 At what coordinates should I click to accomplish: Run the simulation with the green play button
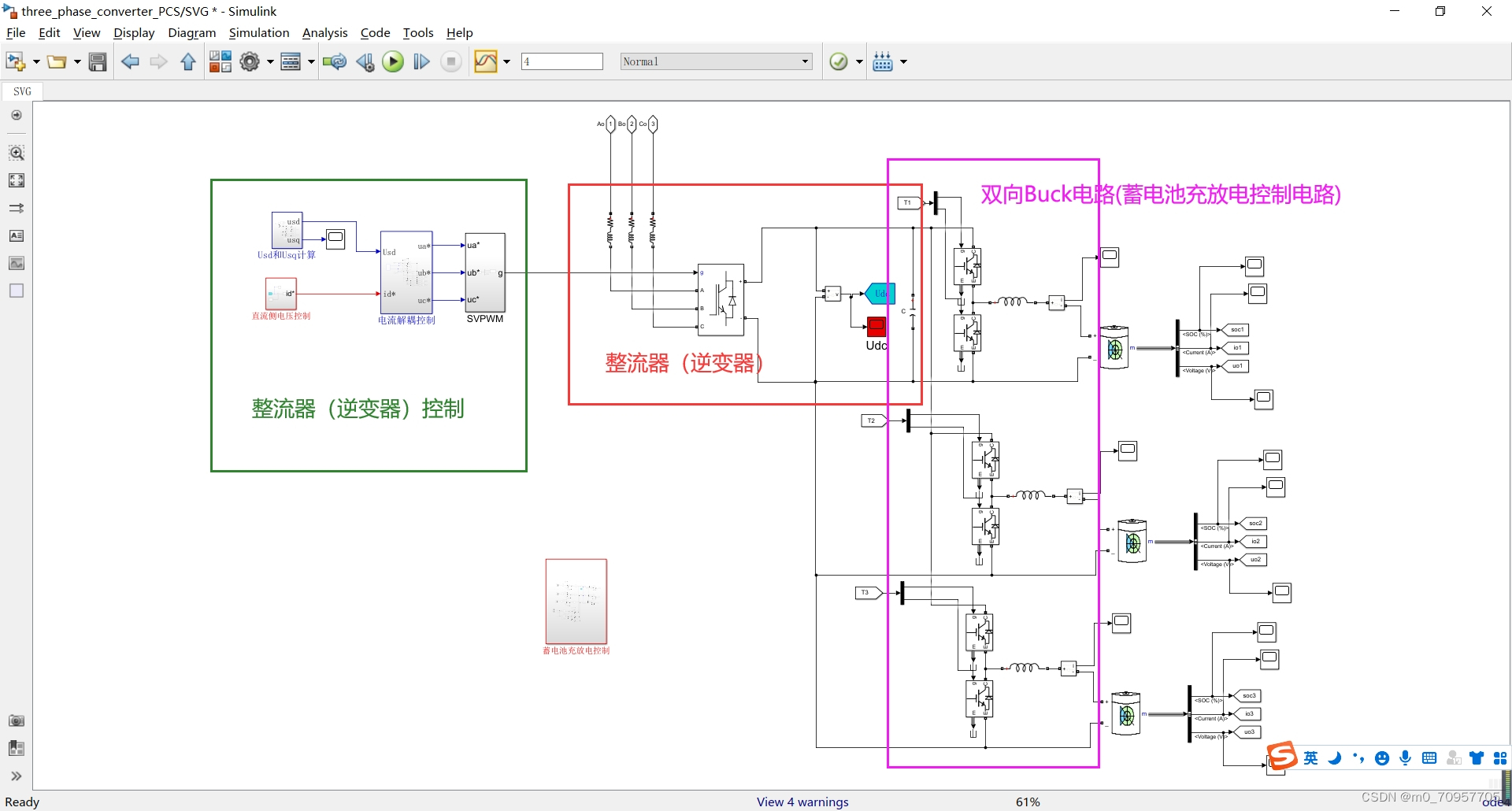tap(393, 61)
